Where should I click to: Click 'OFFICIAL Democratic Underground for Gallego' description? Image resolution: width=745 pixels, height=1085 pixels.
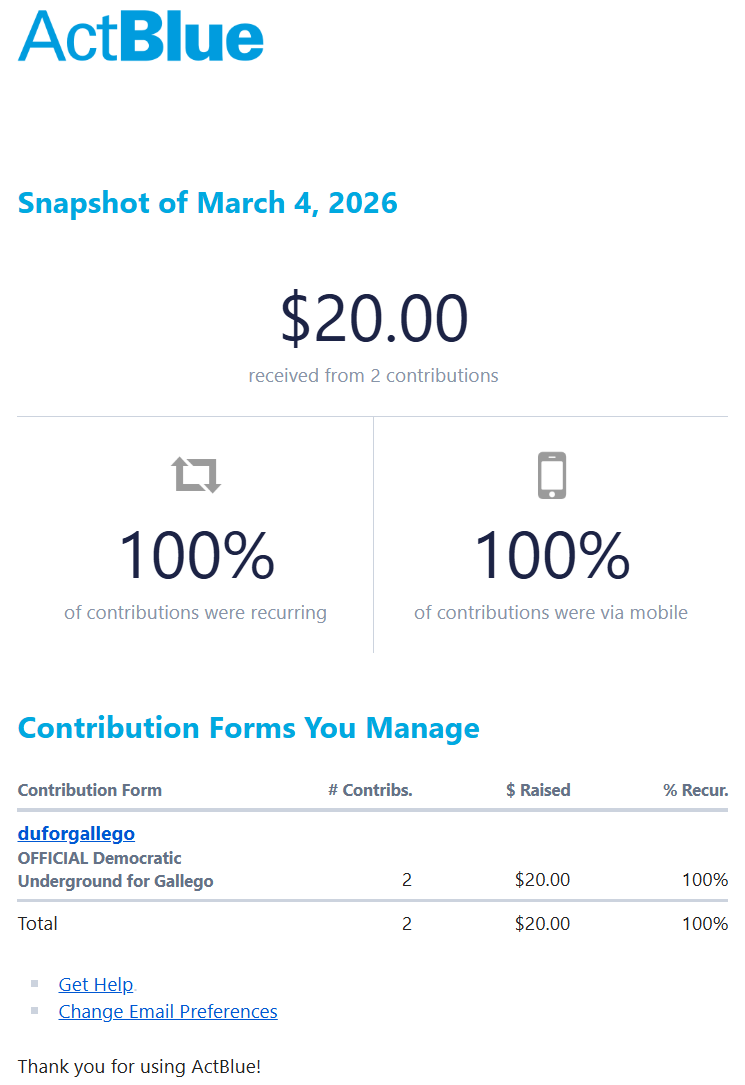click(x=115, y=870)
